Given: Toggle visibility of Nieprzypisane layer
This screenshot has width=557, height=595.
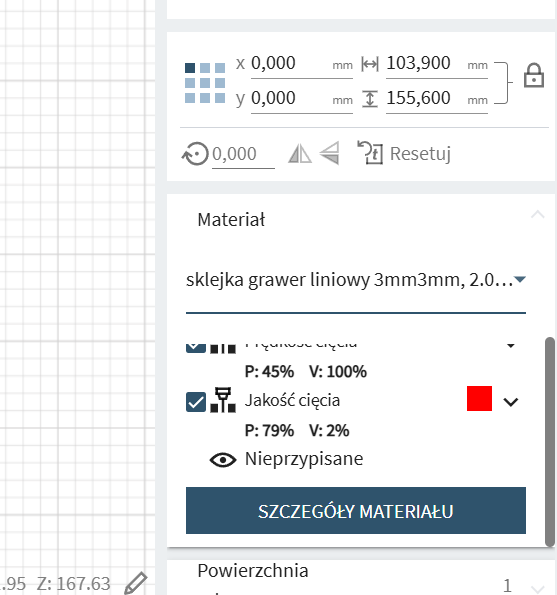Looking at the screenshot, I should click(223, 460).
